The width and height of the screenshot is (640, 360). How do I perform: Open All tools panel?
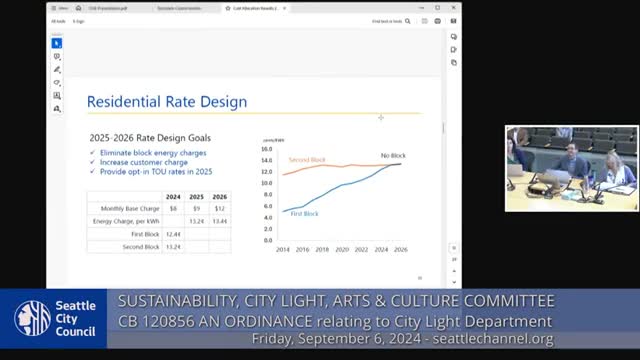(x=58, y=21)
